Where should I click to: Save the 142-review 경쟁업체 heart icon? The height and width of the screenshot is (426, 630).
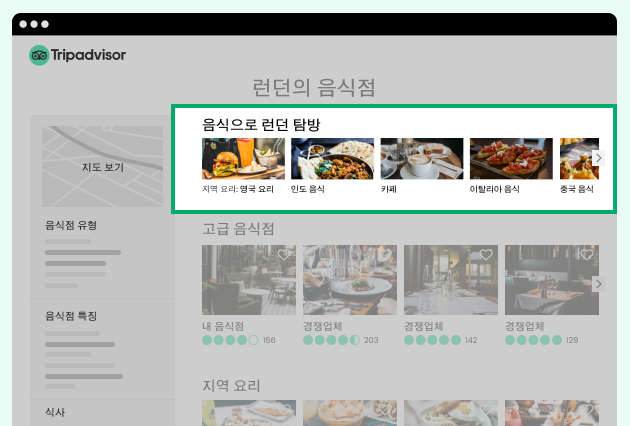[x=486, y=254]
